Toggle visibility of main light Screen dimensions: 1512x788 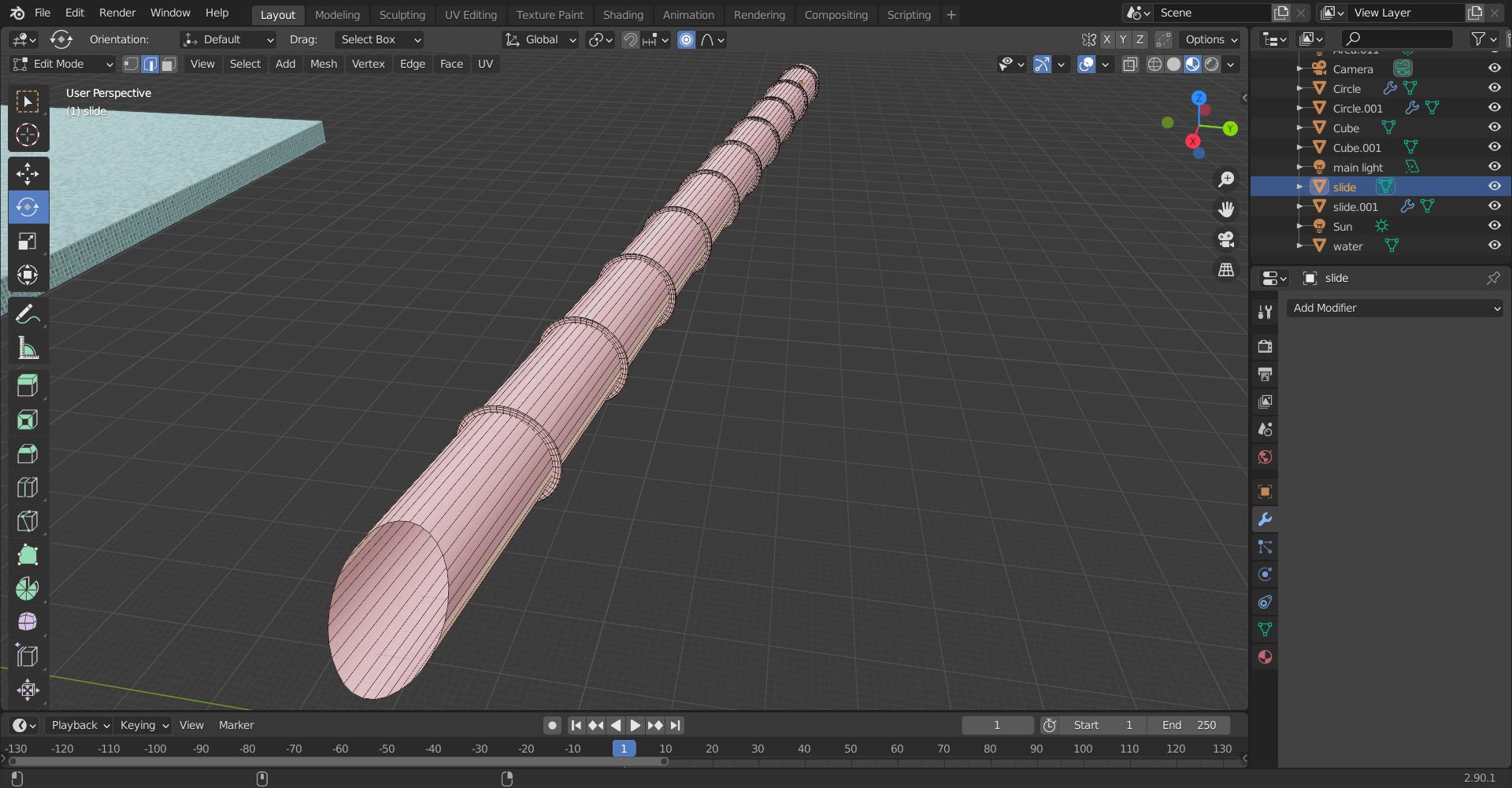pos(1494,167)
